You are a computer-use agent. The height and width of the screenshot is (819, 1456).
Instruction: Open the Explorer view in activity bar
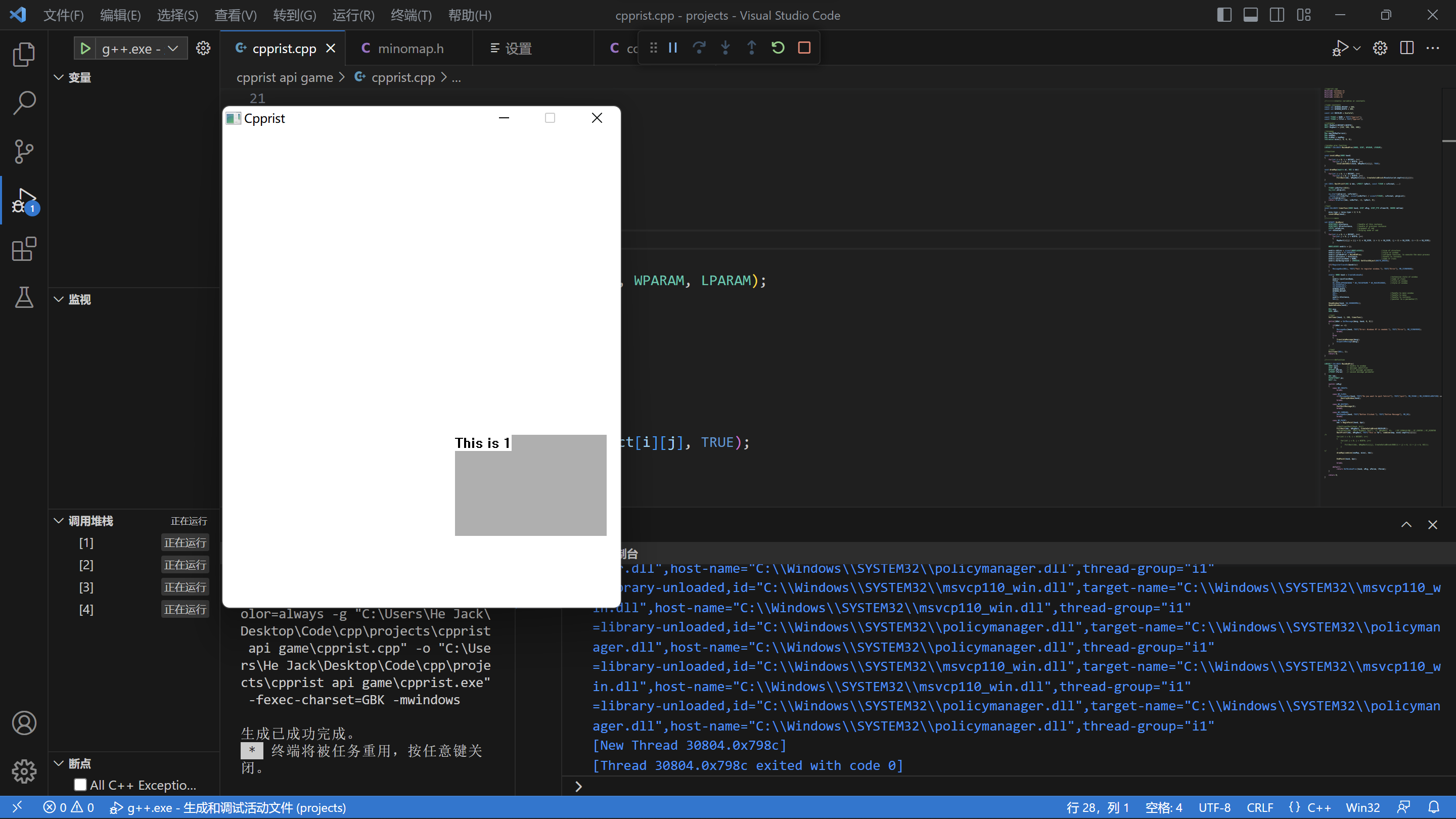pyautogui.click(x=24, y=54)
